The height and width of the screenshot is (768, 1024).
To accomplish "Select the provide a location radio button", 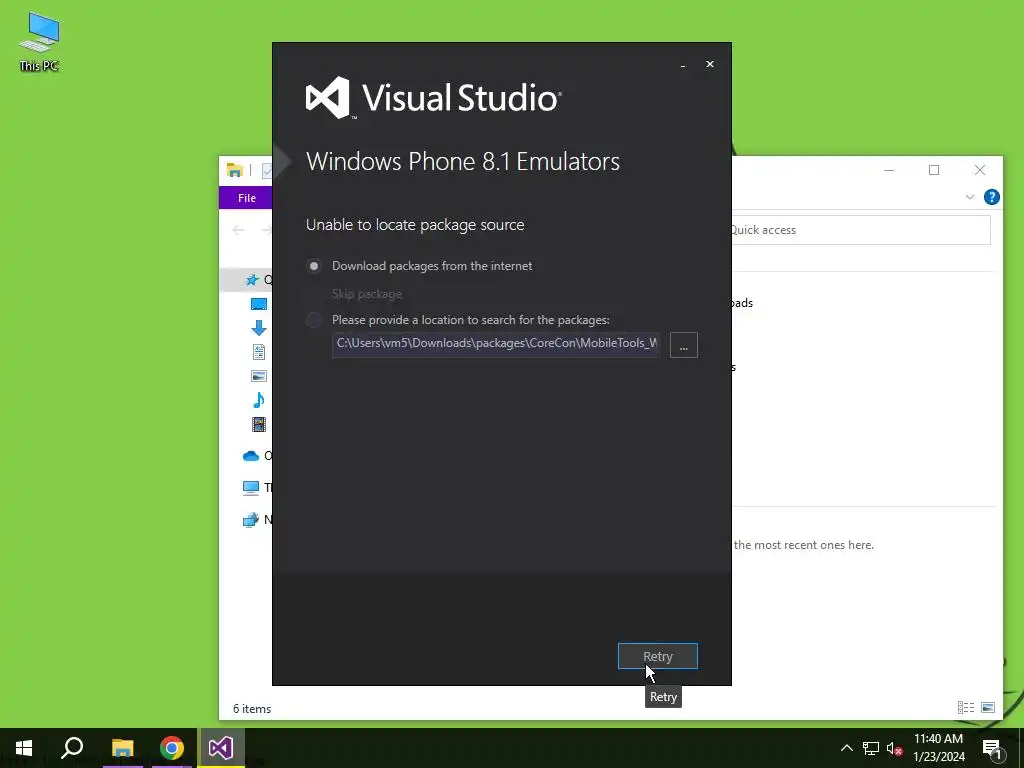I will (x=314, y=320).
